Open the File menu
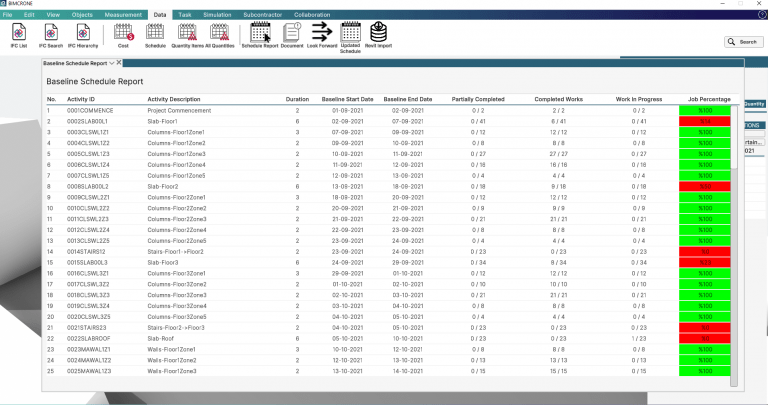The image size is (768, 405). 7,15
